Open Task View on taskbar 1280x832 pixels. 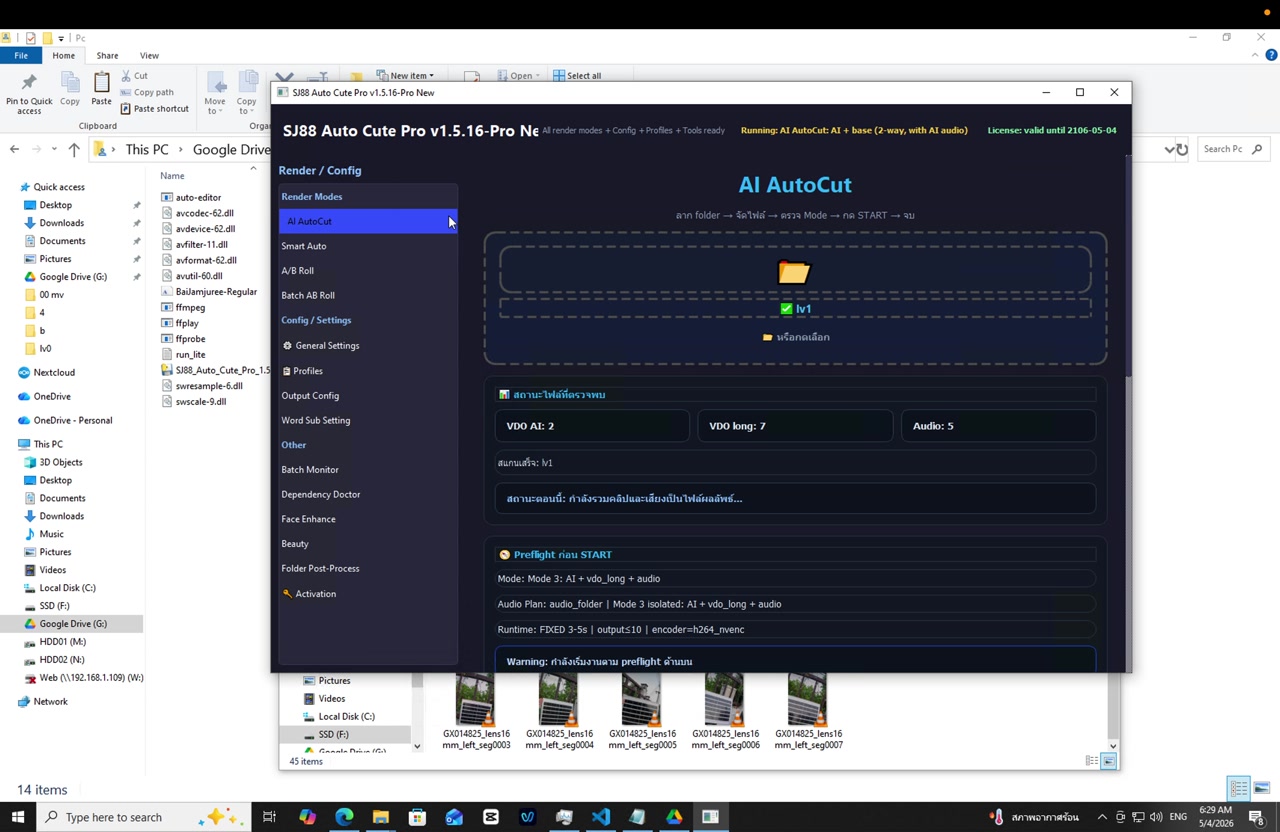coord(269,817)
